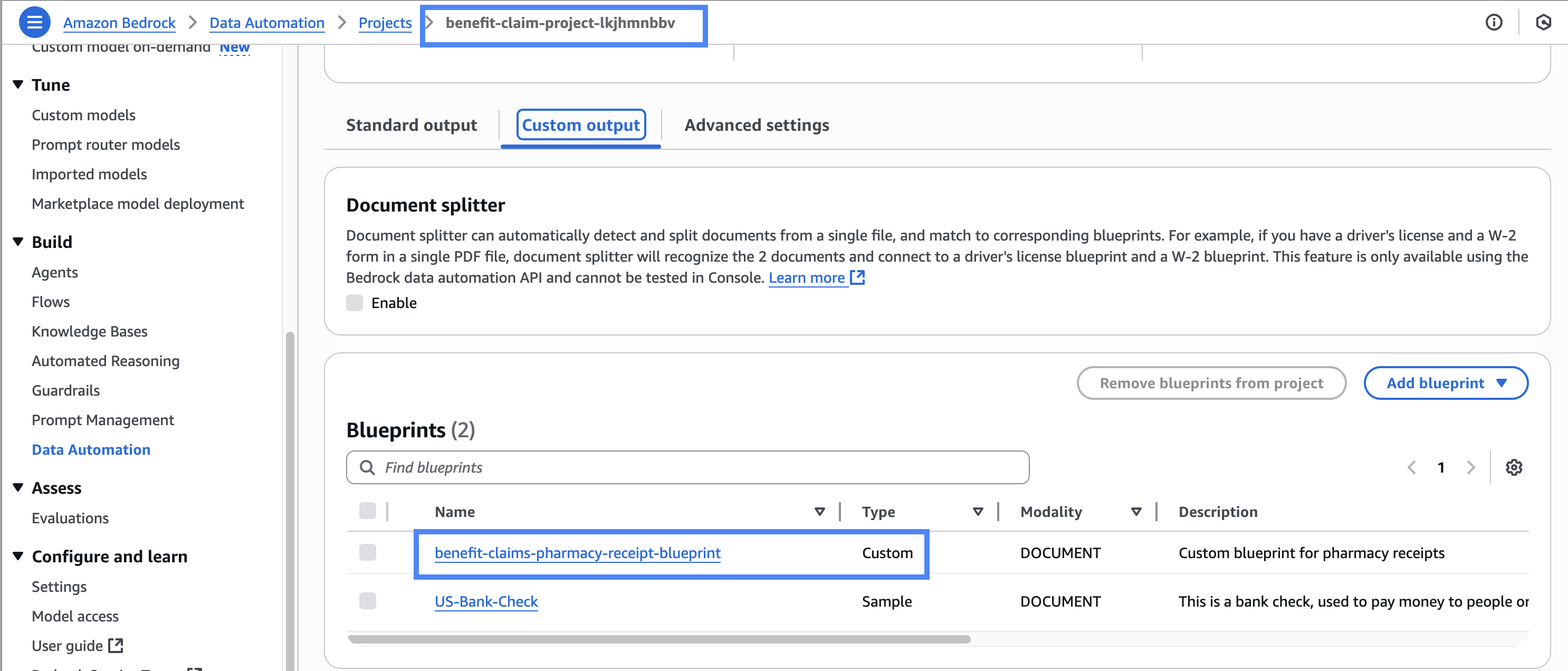Screen dimensions: 1568x671
Task: Open the US-Bank-Check blueprint link
Action: 486,601
